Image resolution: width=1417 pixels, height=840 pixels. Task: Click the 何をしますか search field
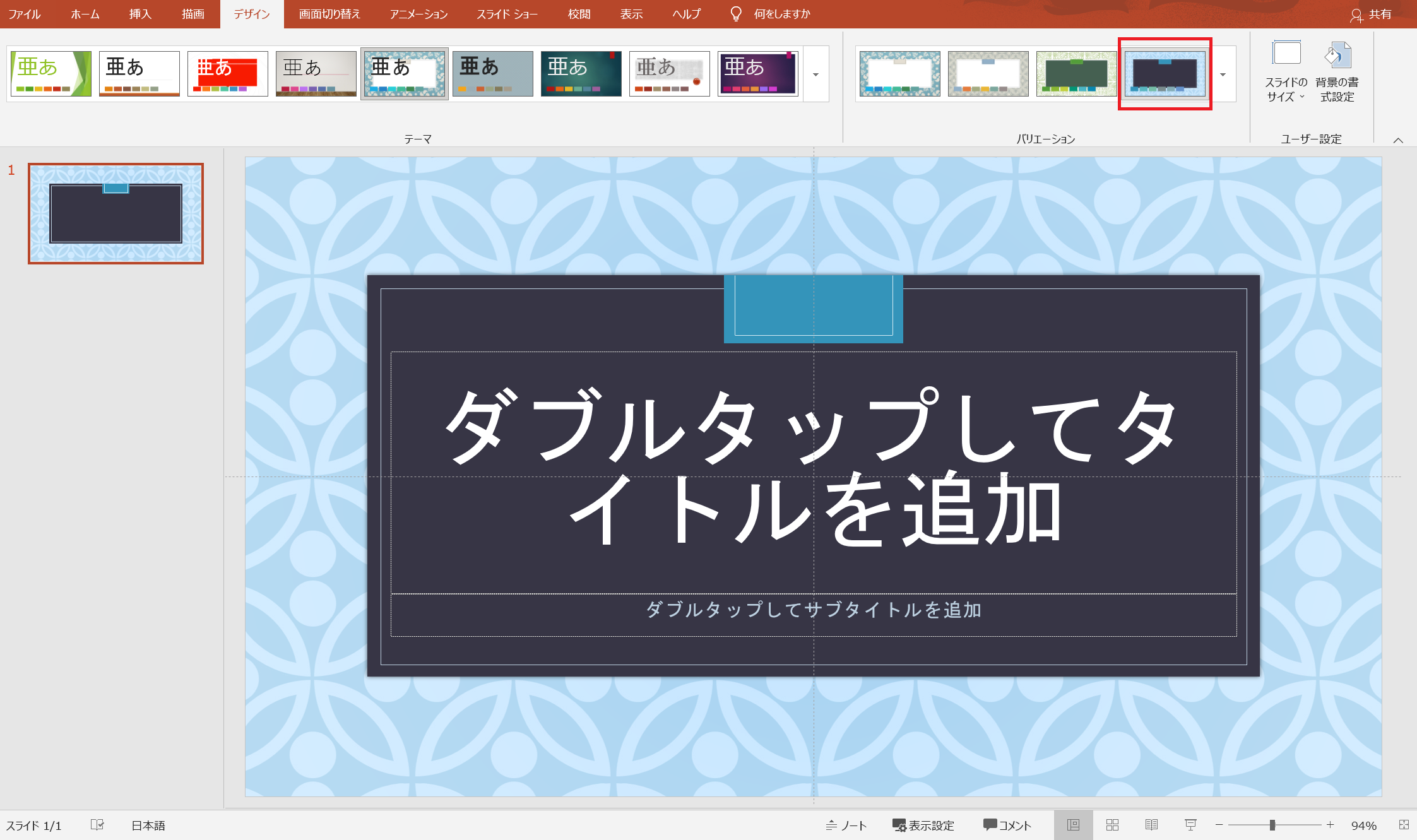(x=782, y=14)
